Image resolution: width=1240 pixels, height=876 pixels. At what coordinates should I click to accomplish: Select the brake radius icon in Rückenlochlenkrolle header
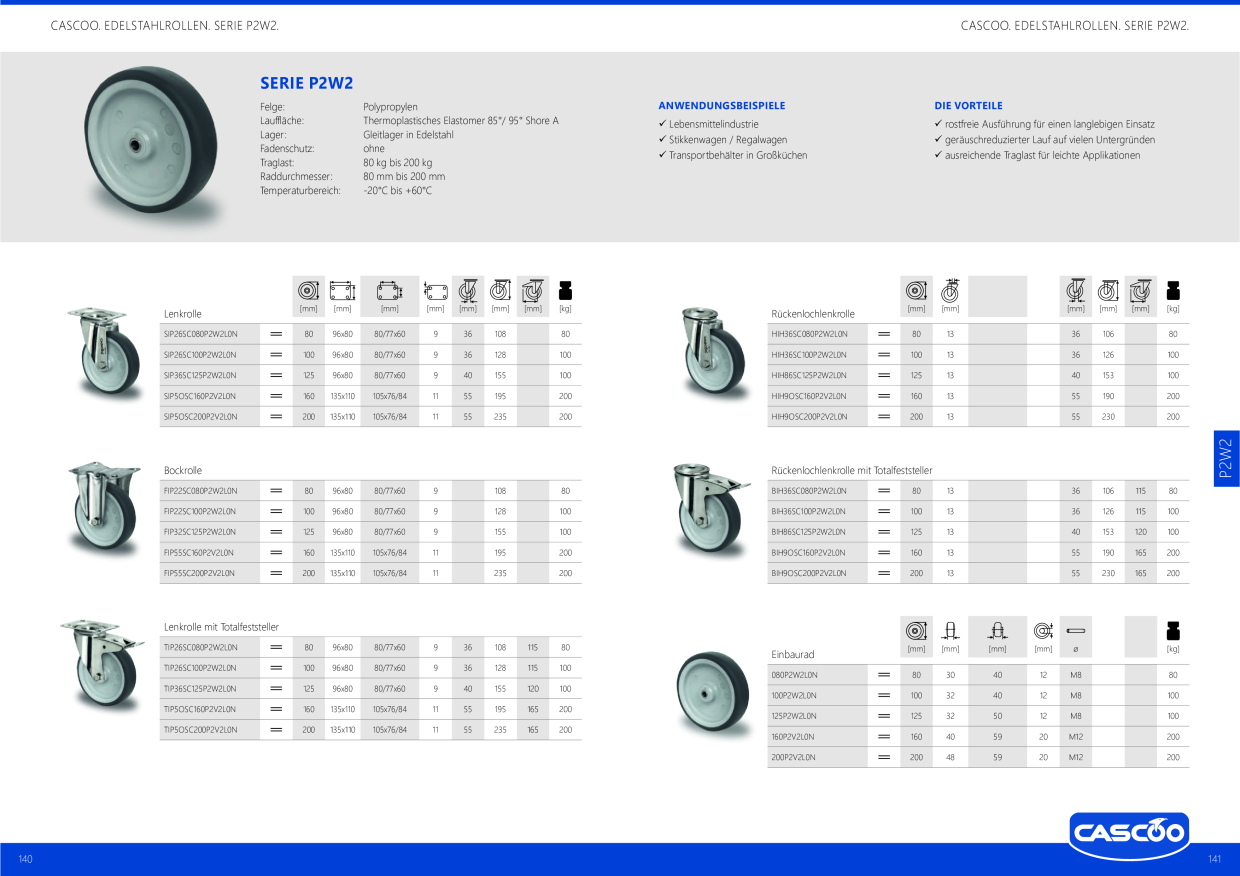1141,290
